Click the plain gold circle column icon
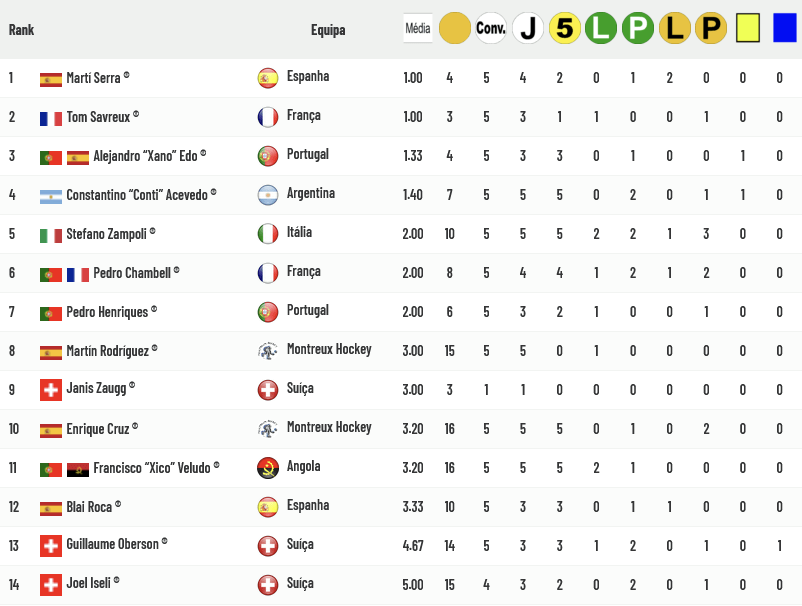Viewport: 802px width, 606px height. point(454,28)
